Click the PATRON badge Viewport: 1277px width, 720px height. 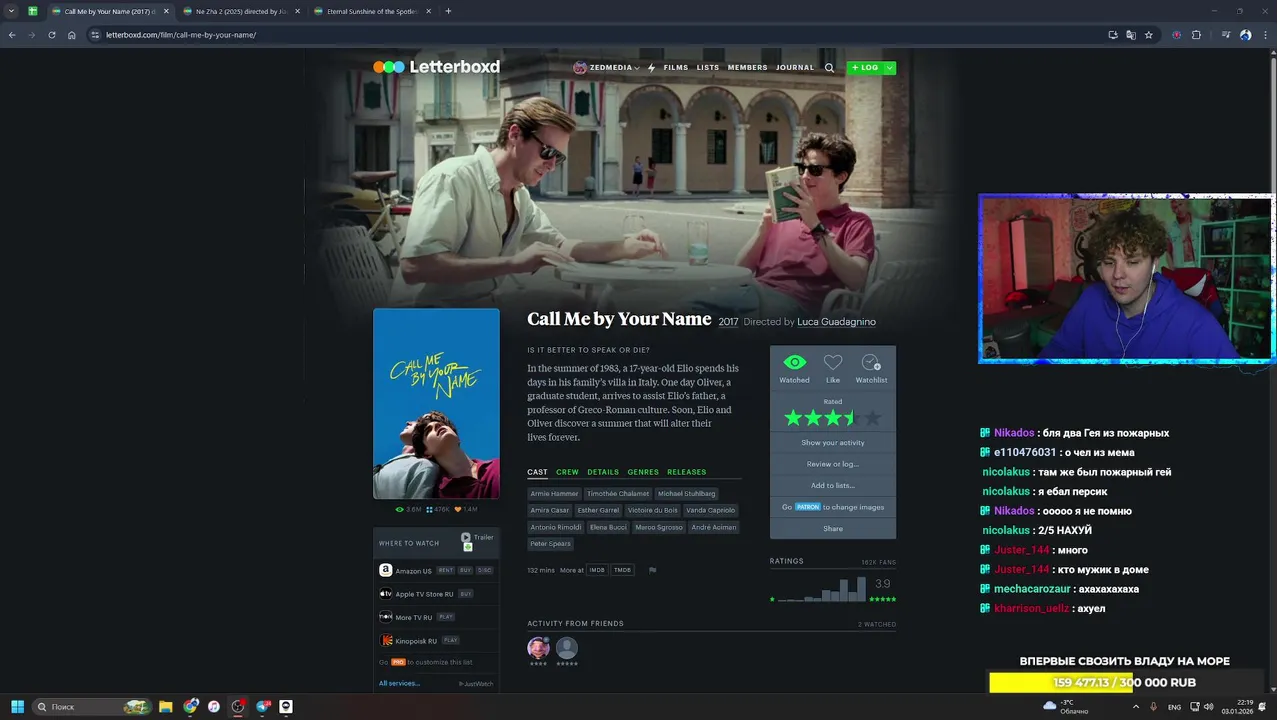coord(808,507)
